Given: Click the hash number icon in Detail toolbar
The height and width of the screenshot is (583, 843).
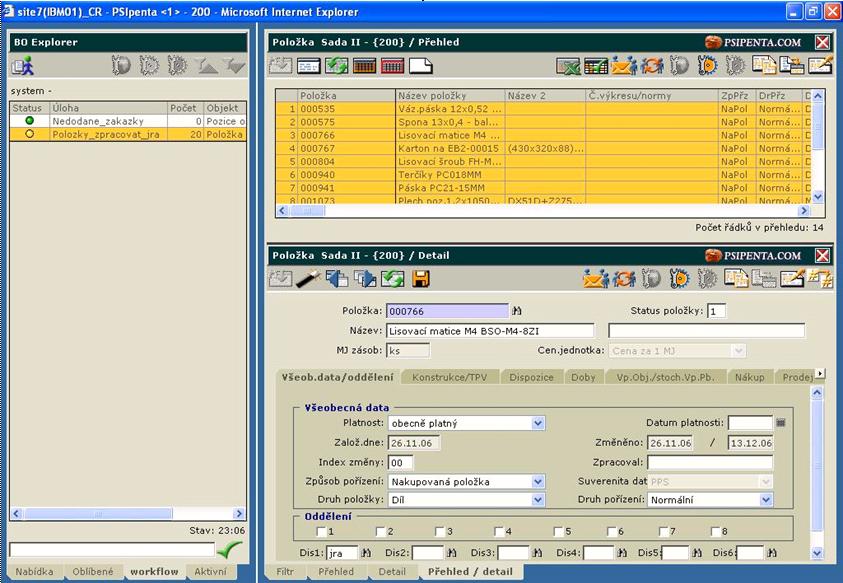Looking at the screenshot, I should coord(820,279).
